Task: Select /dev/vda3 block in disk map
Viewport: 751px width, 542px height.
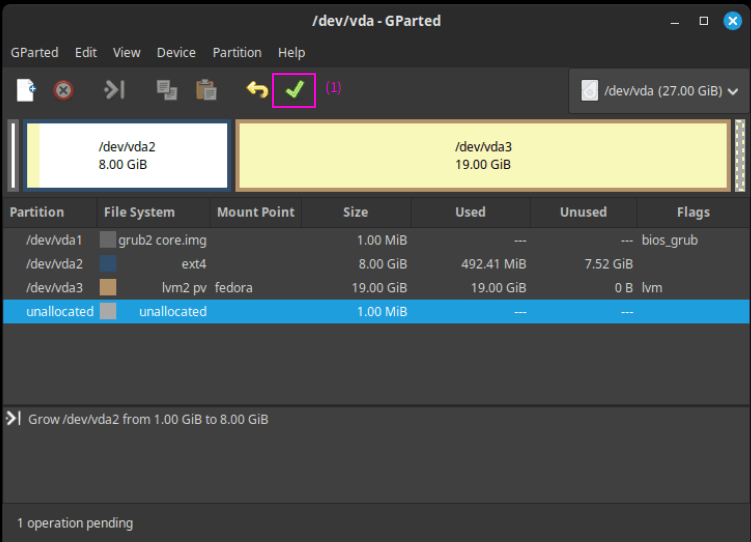Action: click(483, 156)
